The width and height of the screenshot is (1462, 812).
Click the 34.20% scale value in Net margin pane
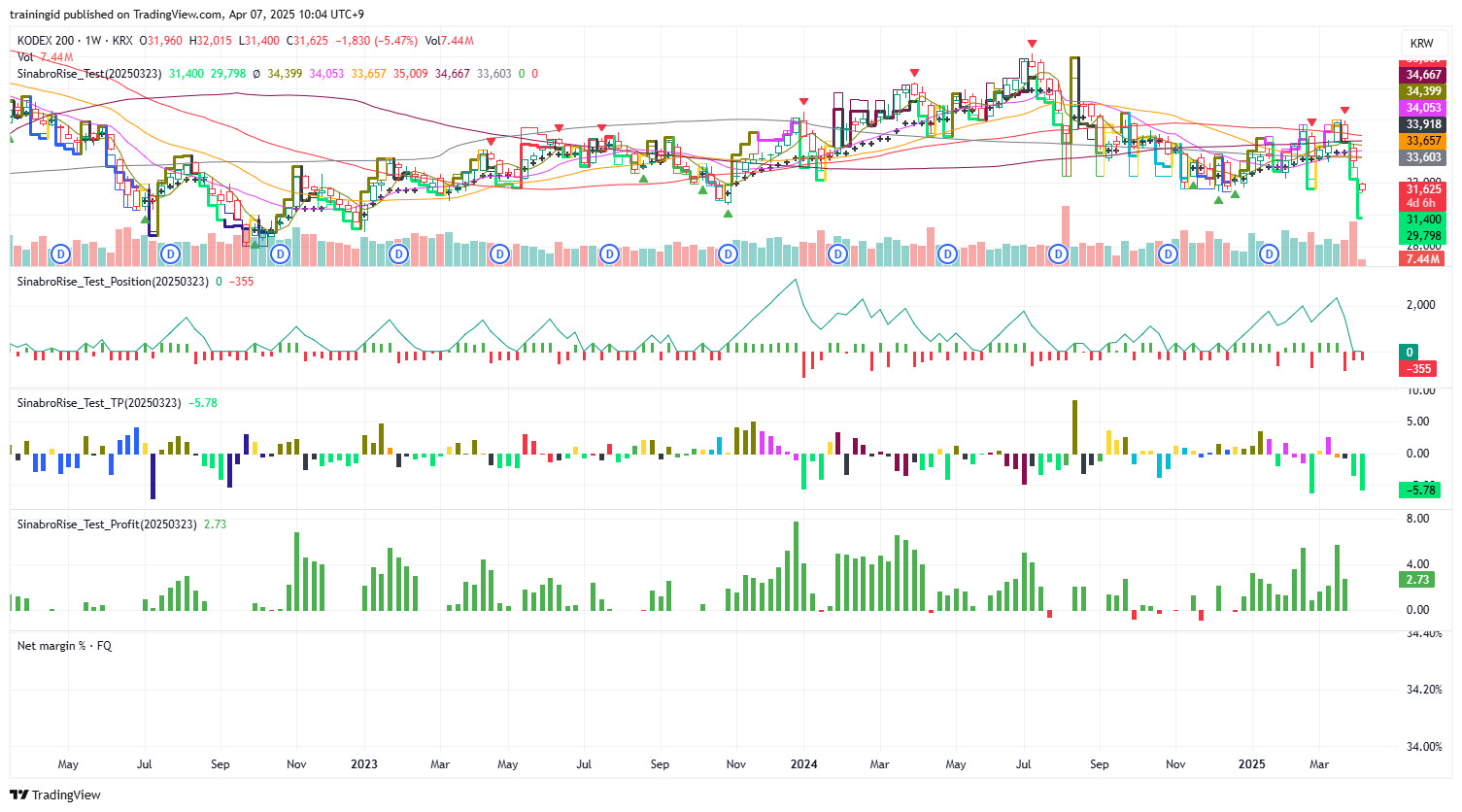coord(1424,690)
